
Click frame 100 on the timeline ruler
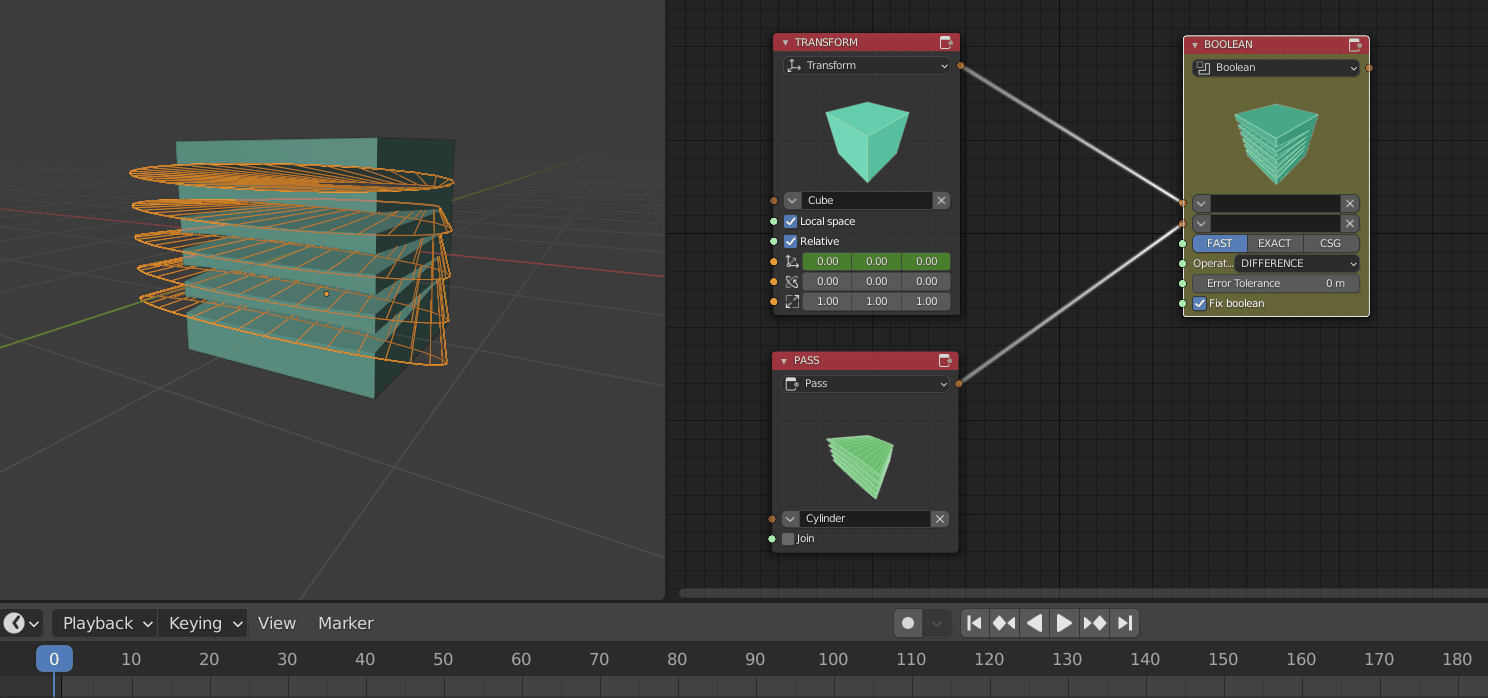pyautogui.click(x=833, y=659)
